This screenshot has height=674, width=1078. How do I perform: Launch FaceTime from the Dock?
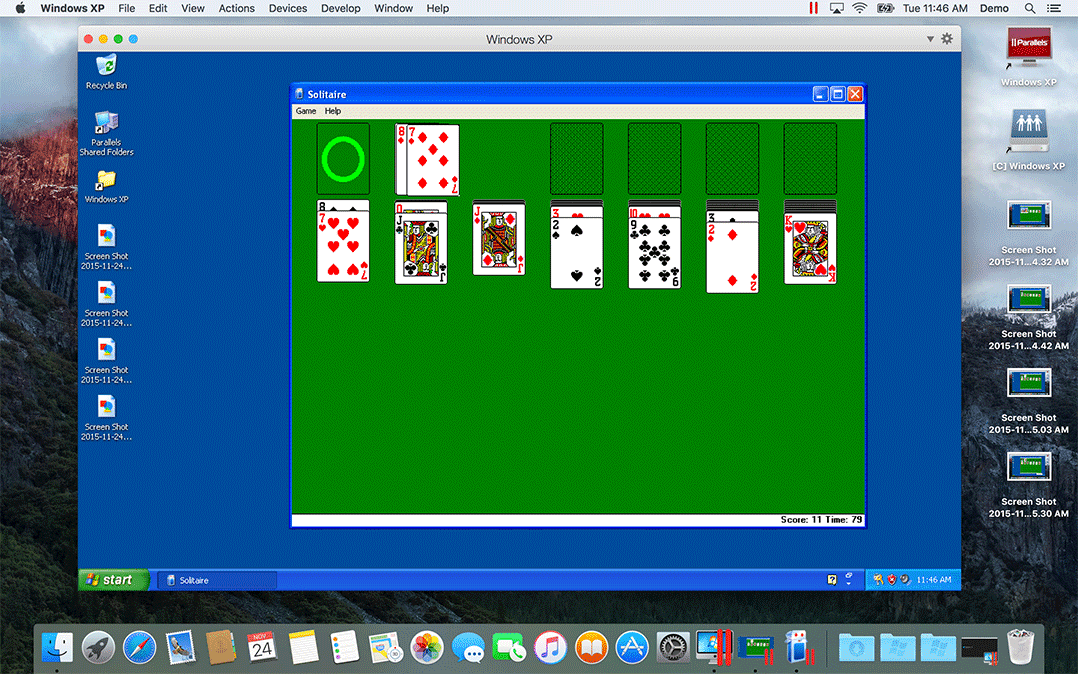coord(509,647)
